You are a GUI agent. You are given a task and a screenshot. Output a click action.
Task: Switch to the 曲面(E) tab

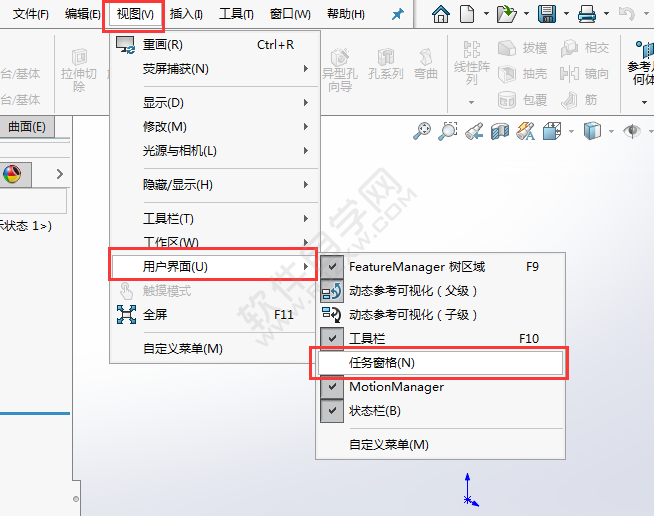pos(27,126)
